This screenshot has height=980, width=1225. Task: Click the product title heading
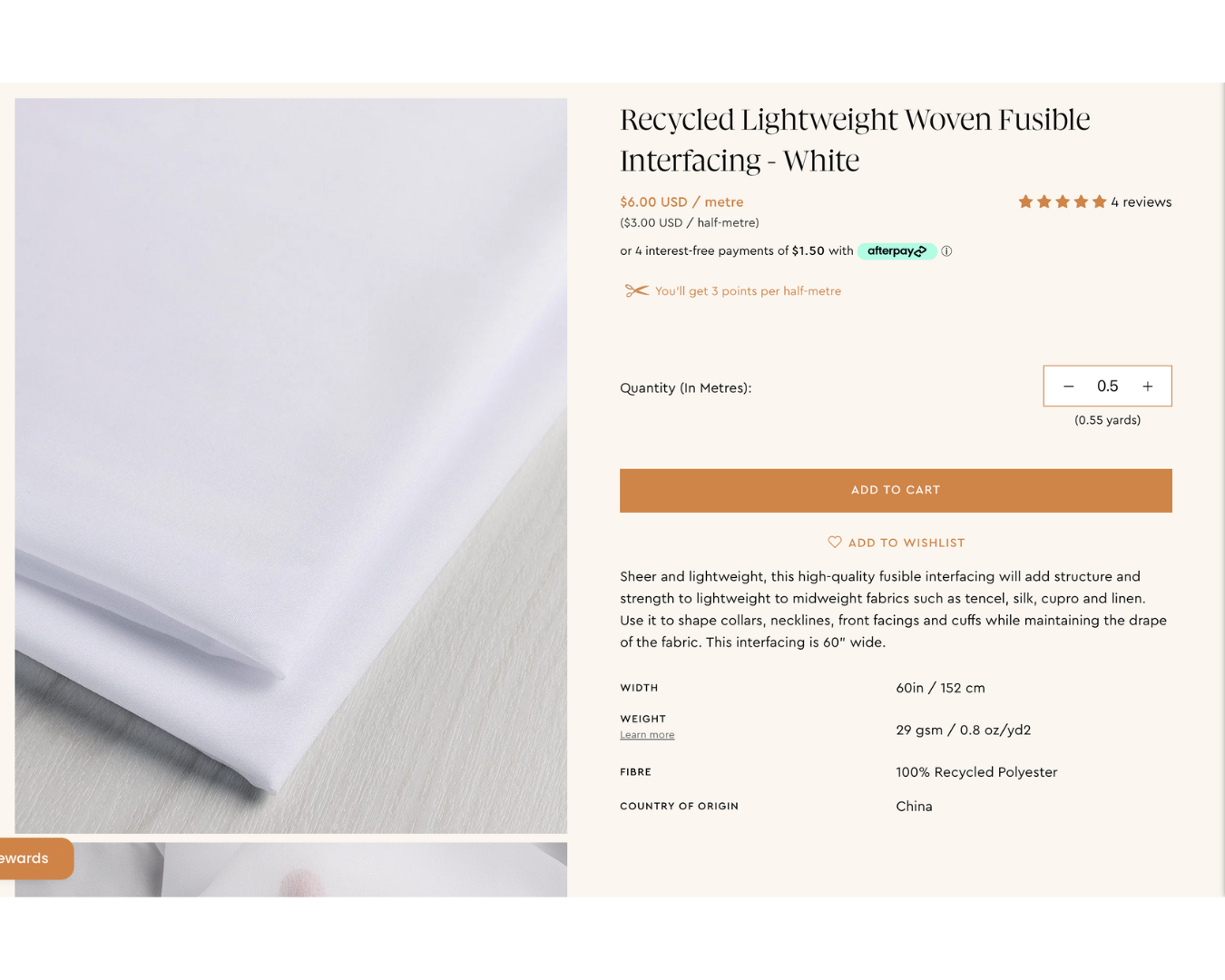pyautogui.click(x=855, y=140)
